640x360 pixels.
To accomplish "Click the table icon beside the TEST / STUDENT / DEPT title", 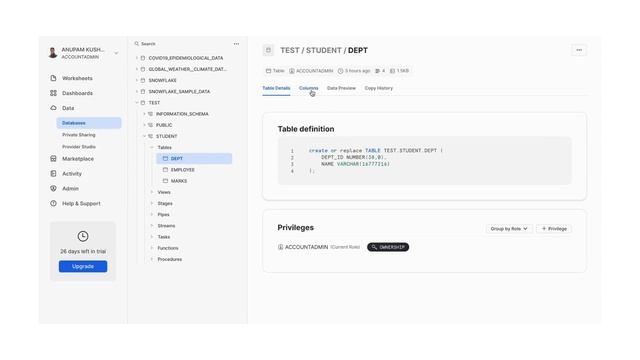I will (268, 50).
